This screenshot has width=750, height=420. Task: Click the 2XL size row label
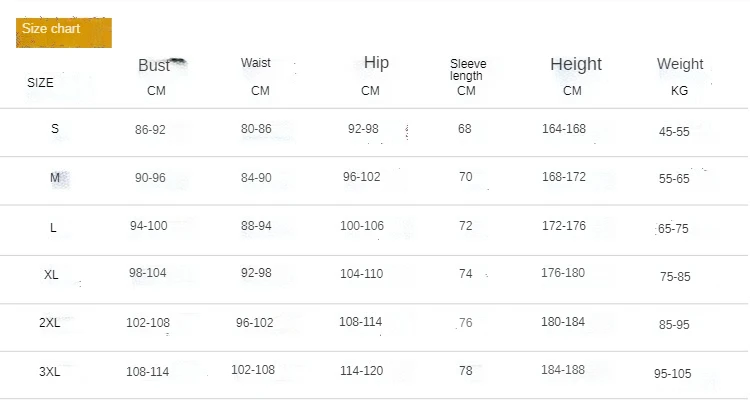pos(50,323)
